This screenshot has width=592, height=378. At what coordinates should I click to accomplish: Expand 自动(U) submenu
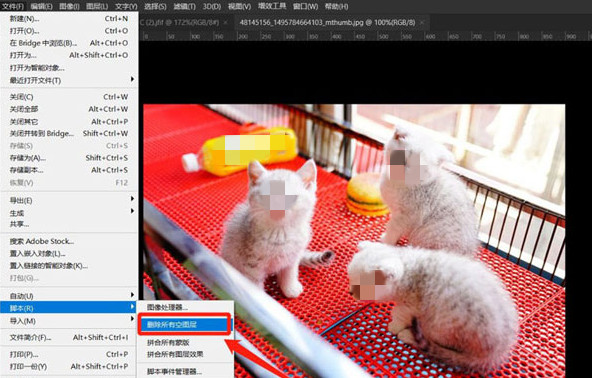(x=69, y=296)
